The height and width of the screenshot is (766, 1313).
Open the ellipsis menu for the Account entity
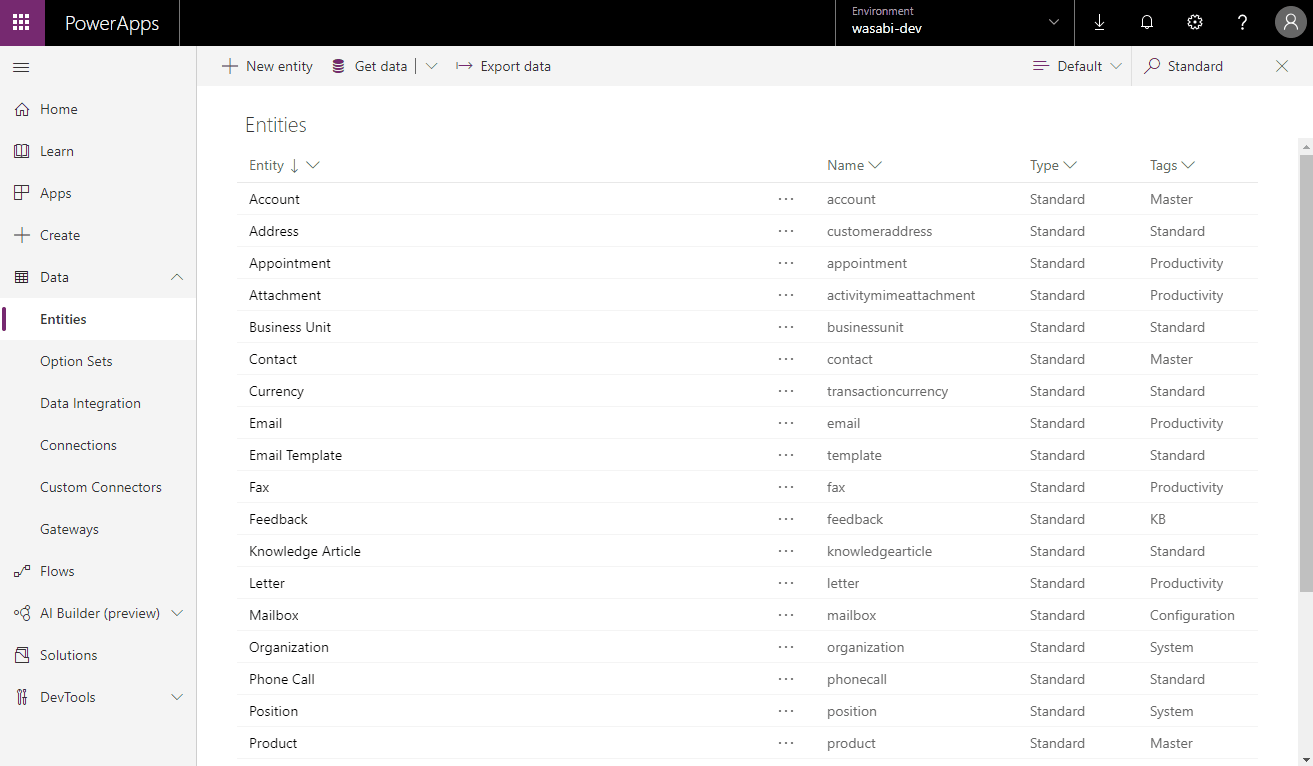786,199
